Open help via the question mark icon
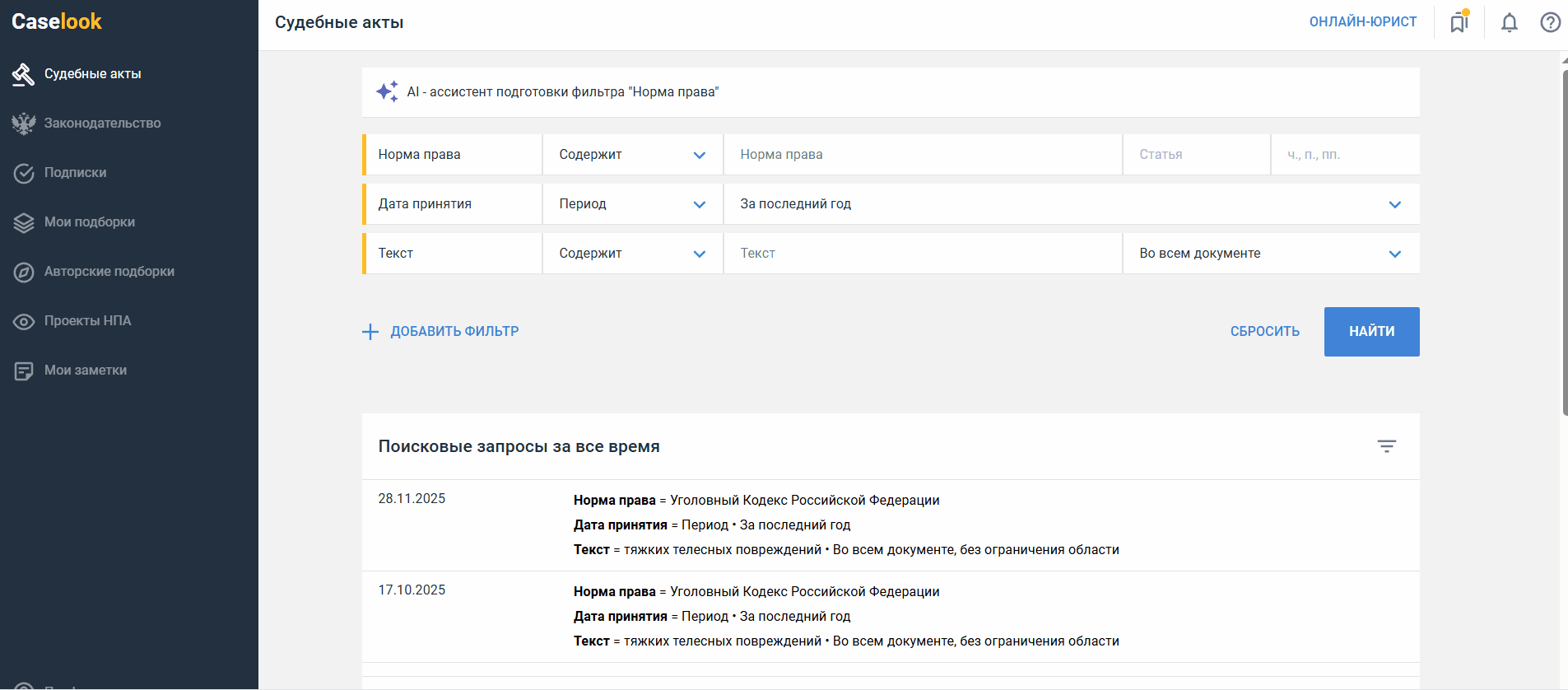Viewport: 1568px width, 690px height. [x=1550, y=22]
